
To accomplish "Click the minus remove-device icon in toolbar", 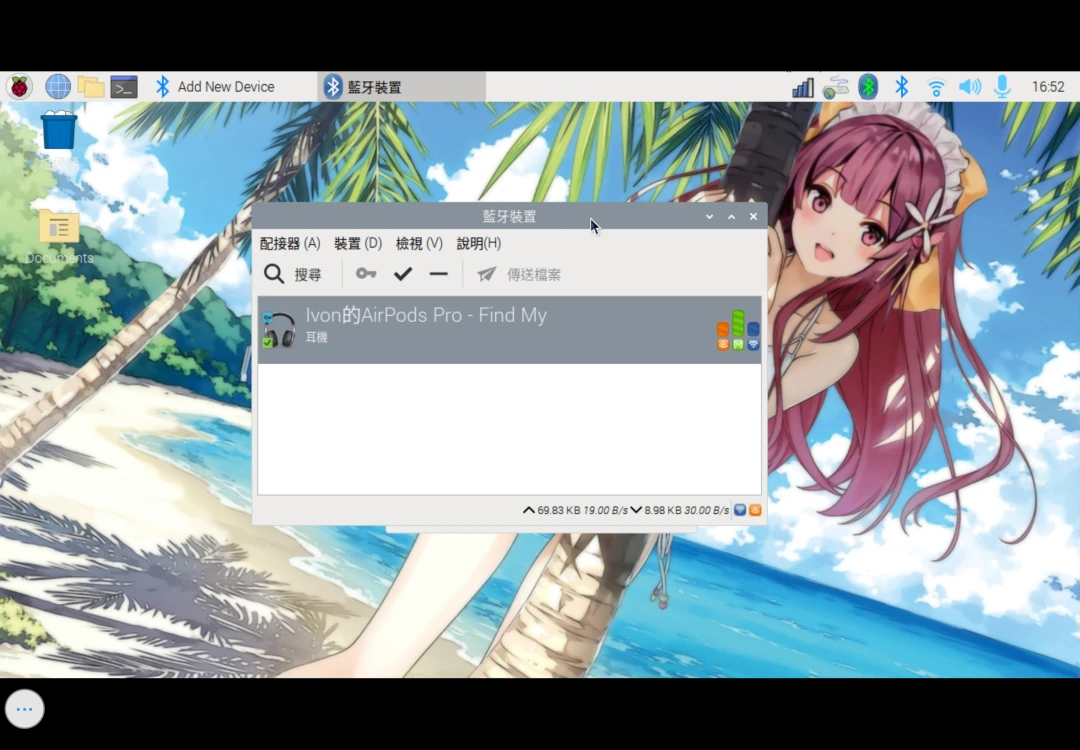I will coord(438,274).
